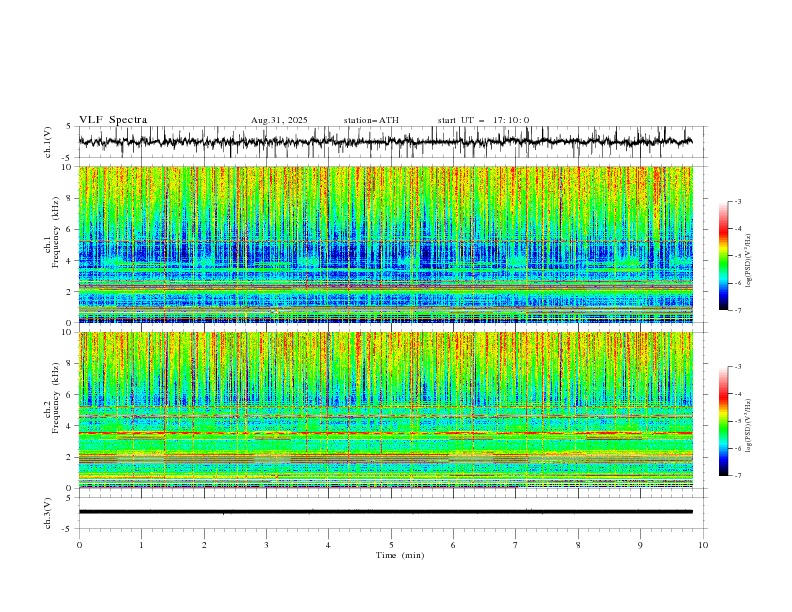Click the ch.1 frequency tick "8"
The image size is (792, 612).
[x=70, y=198]
